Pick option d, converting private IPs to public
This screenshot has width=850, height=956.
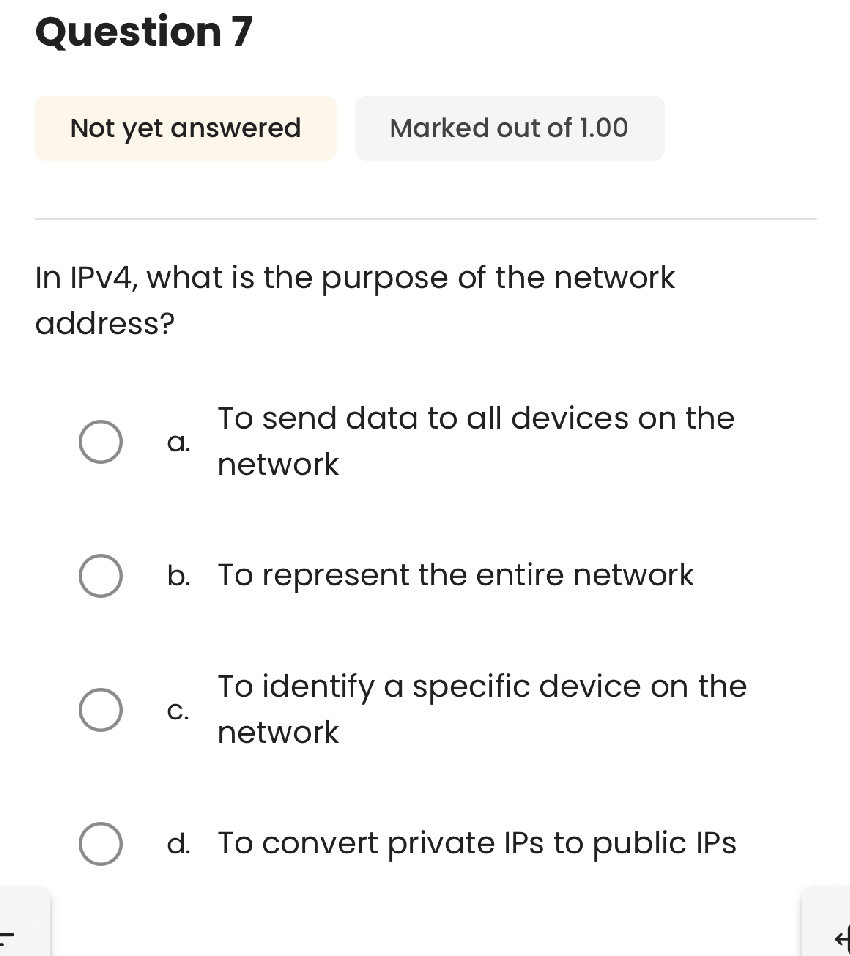coord(100,843)
